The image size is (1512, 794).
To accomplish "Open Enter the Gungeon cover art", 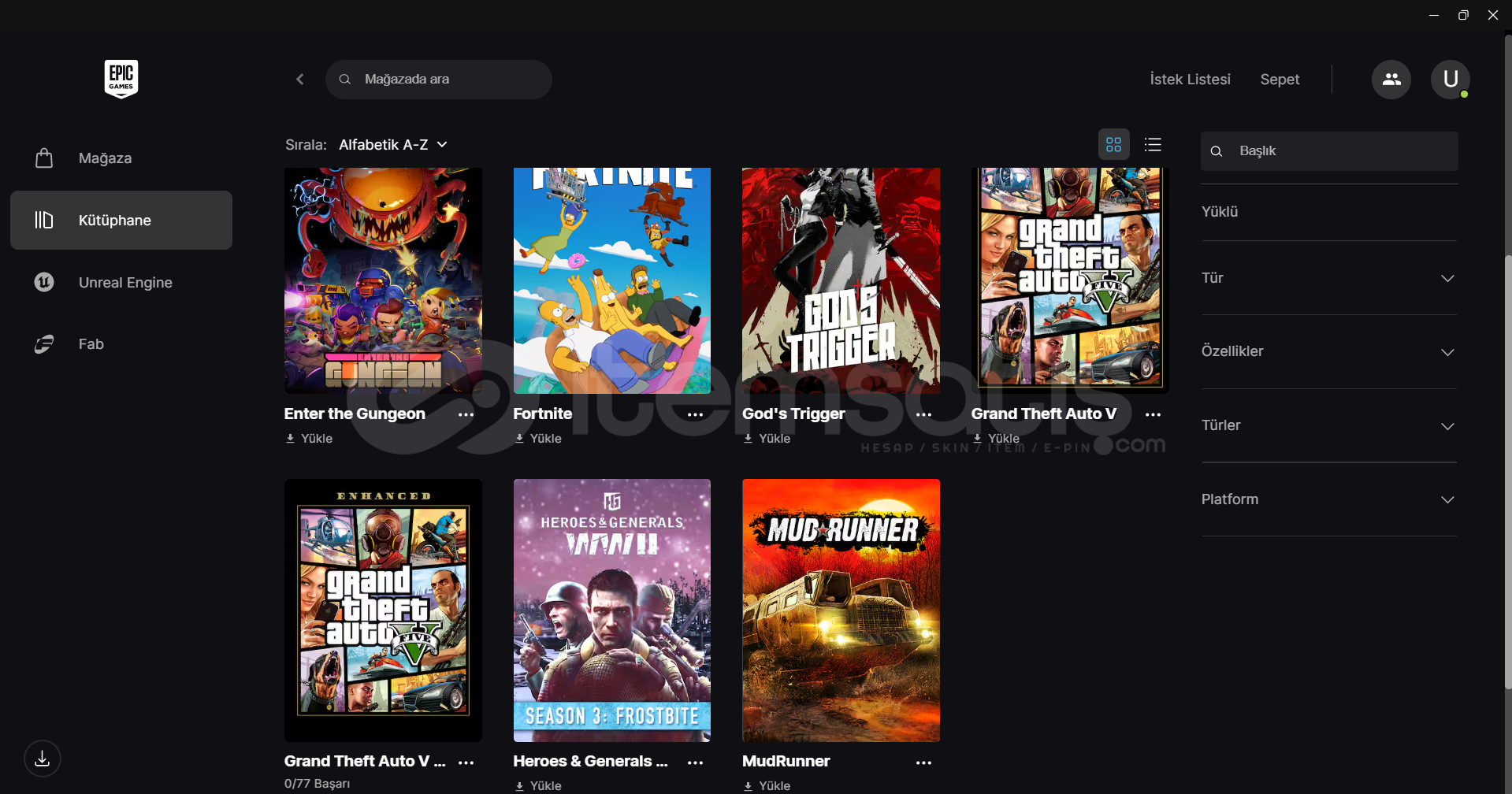I will (x=383, y=280).
